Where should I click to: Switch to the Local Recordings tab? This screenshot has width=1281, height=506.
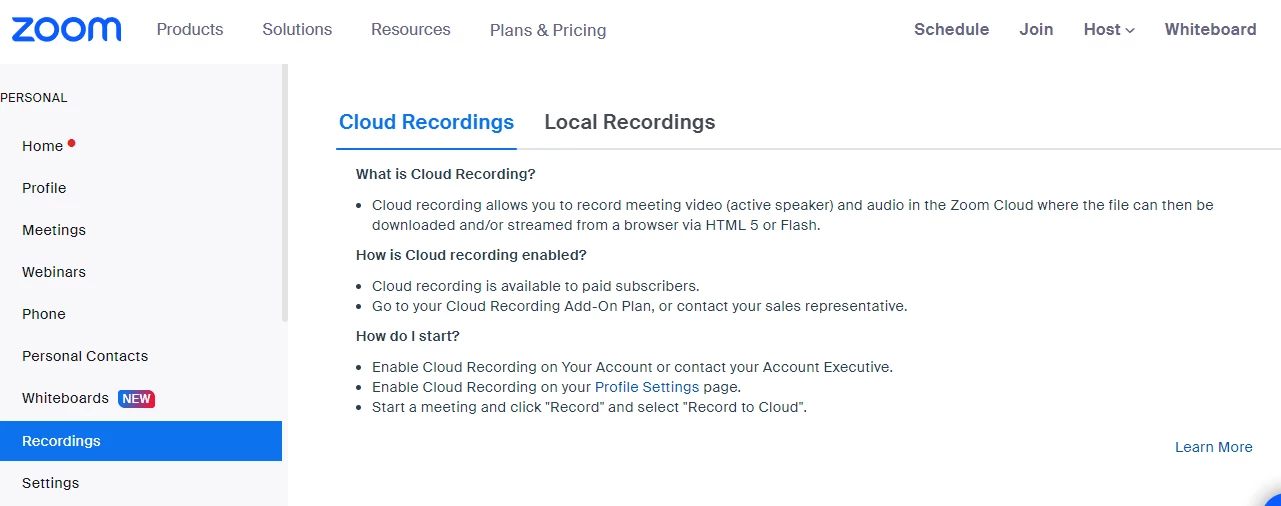(x=630, y=122)
